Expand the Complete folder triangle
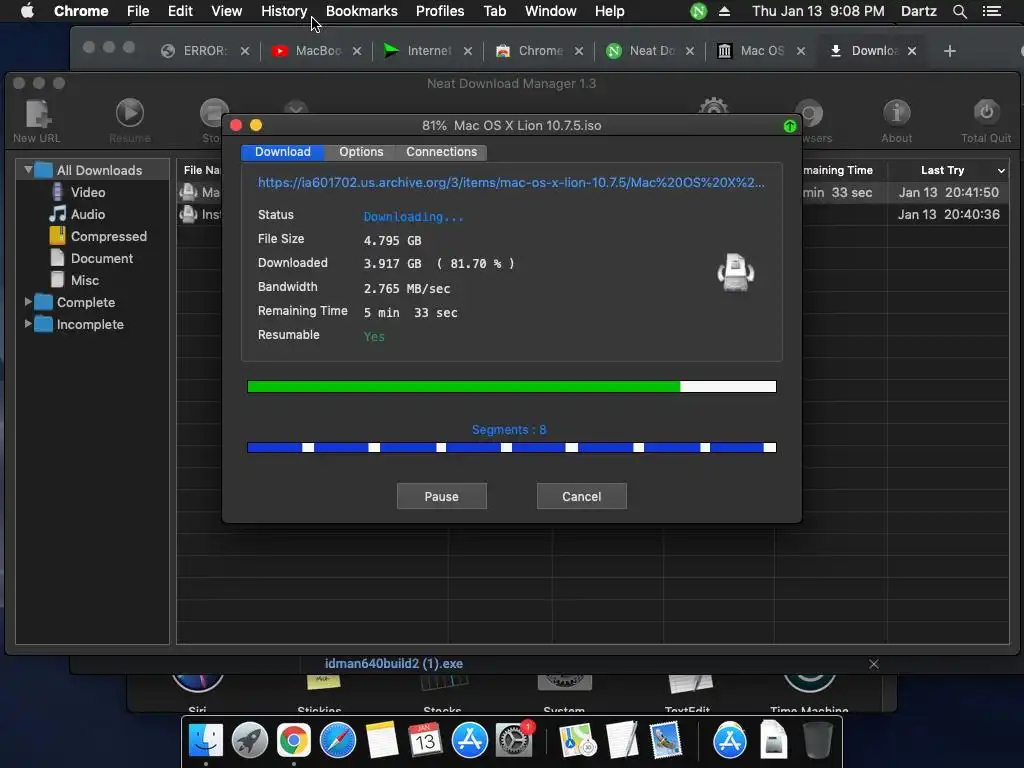The image size is (1024, 768). 28,302
